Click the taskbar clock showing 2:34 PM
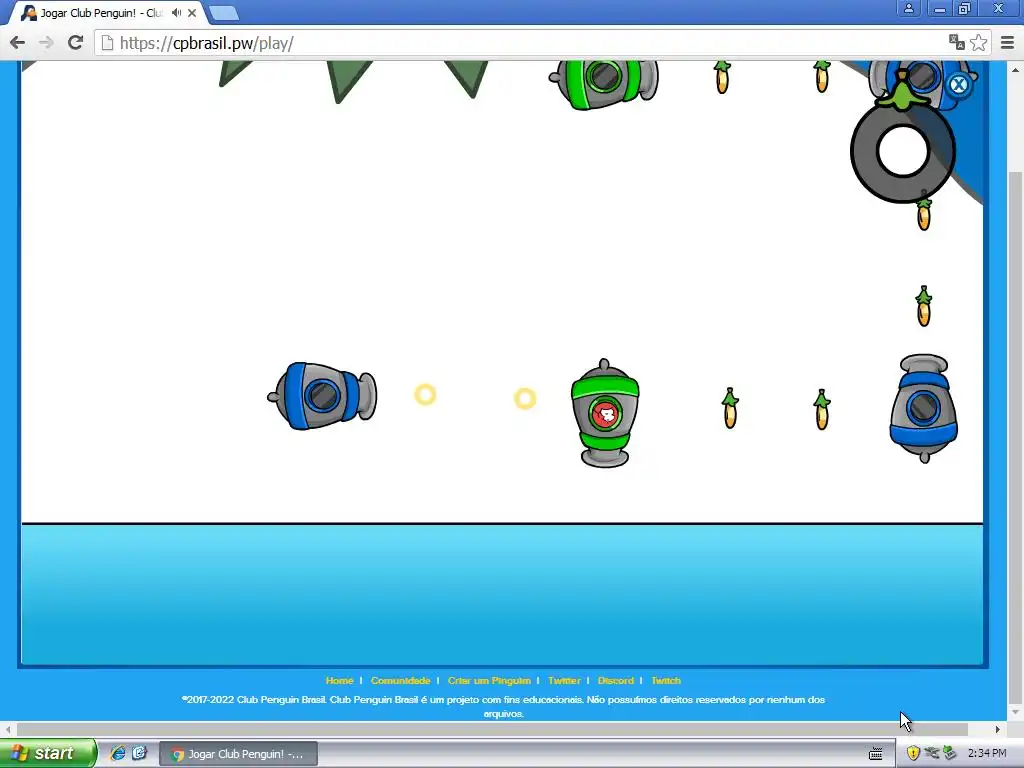The width and height of the screenshot is (1024, 768). (987, 753)
